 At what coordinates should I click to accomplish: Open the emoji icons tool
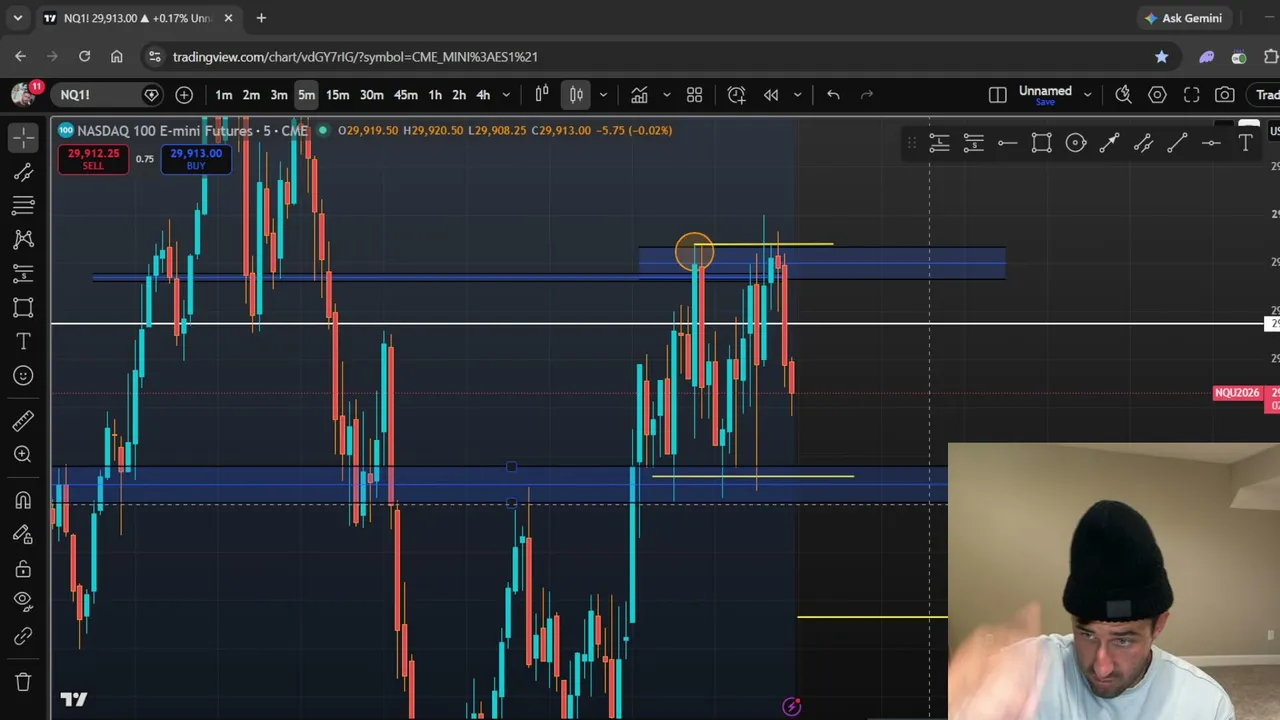(x=23, y=376)
